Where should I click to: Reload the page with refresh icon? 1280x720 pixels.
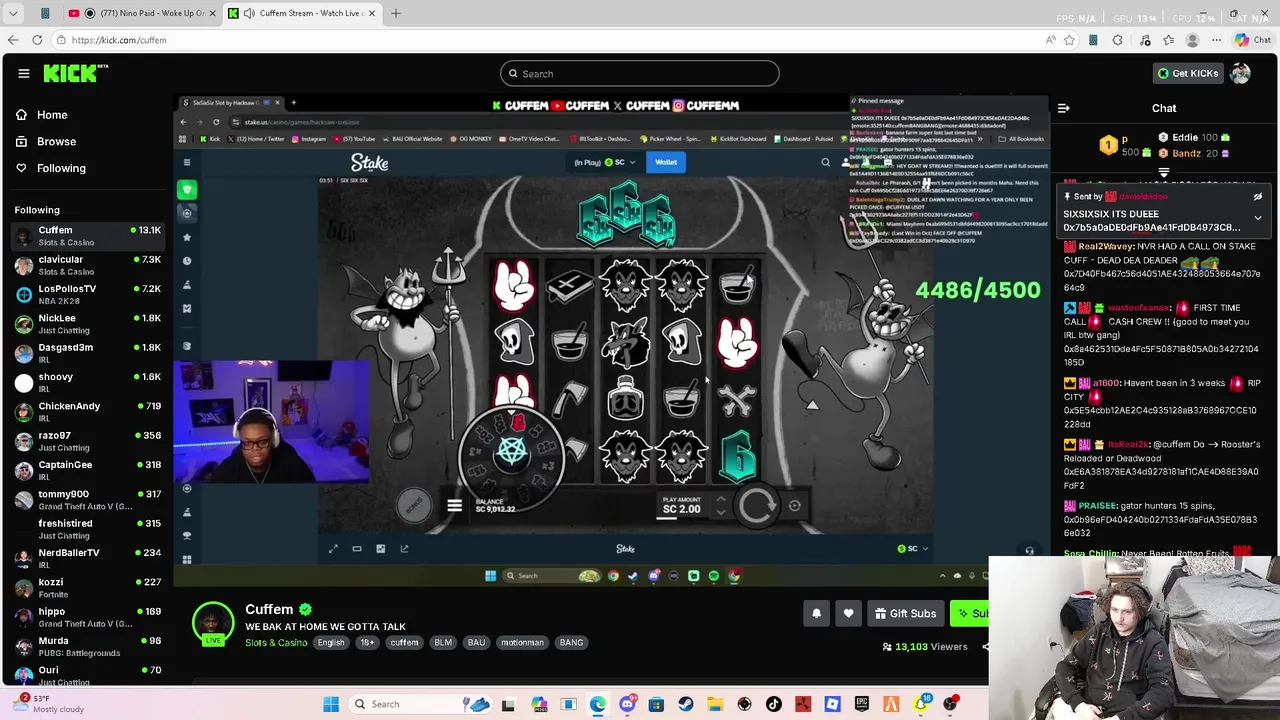pos(37,40)
